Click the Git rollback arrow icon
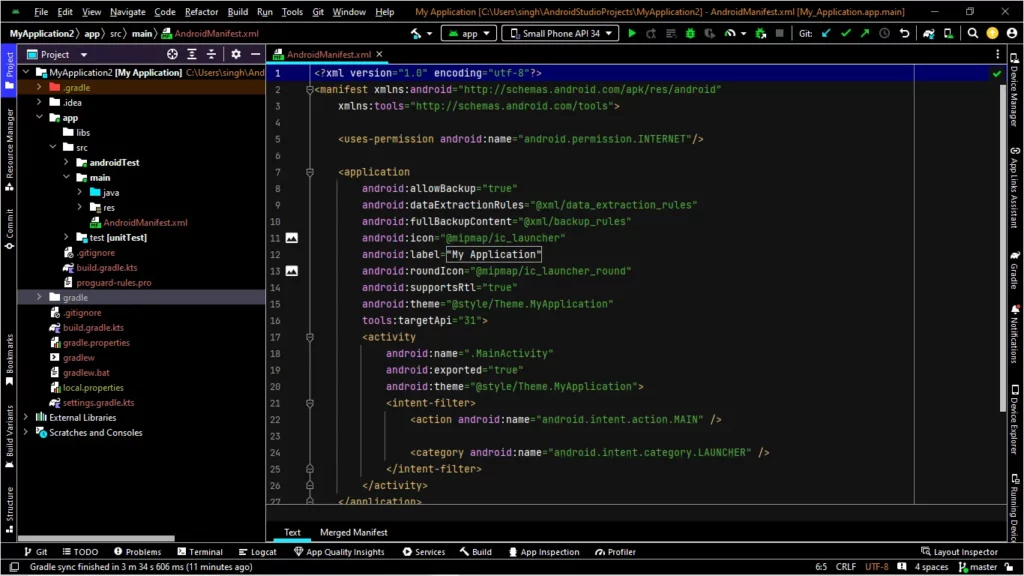 coord(904,33)
